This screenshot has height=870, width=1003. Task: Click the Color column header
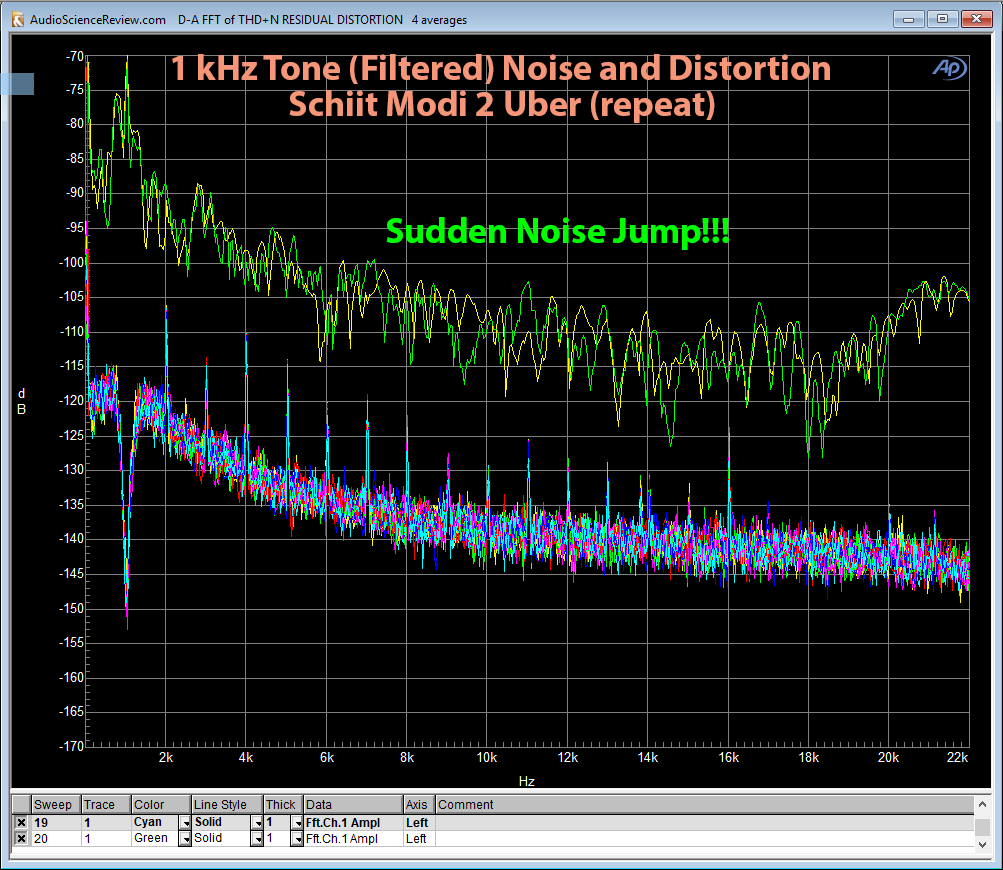pyautogui.click(x=161, y=805)
